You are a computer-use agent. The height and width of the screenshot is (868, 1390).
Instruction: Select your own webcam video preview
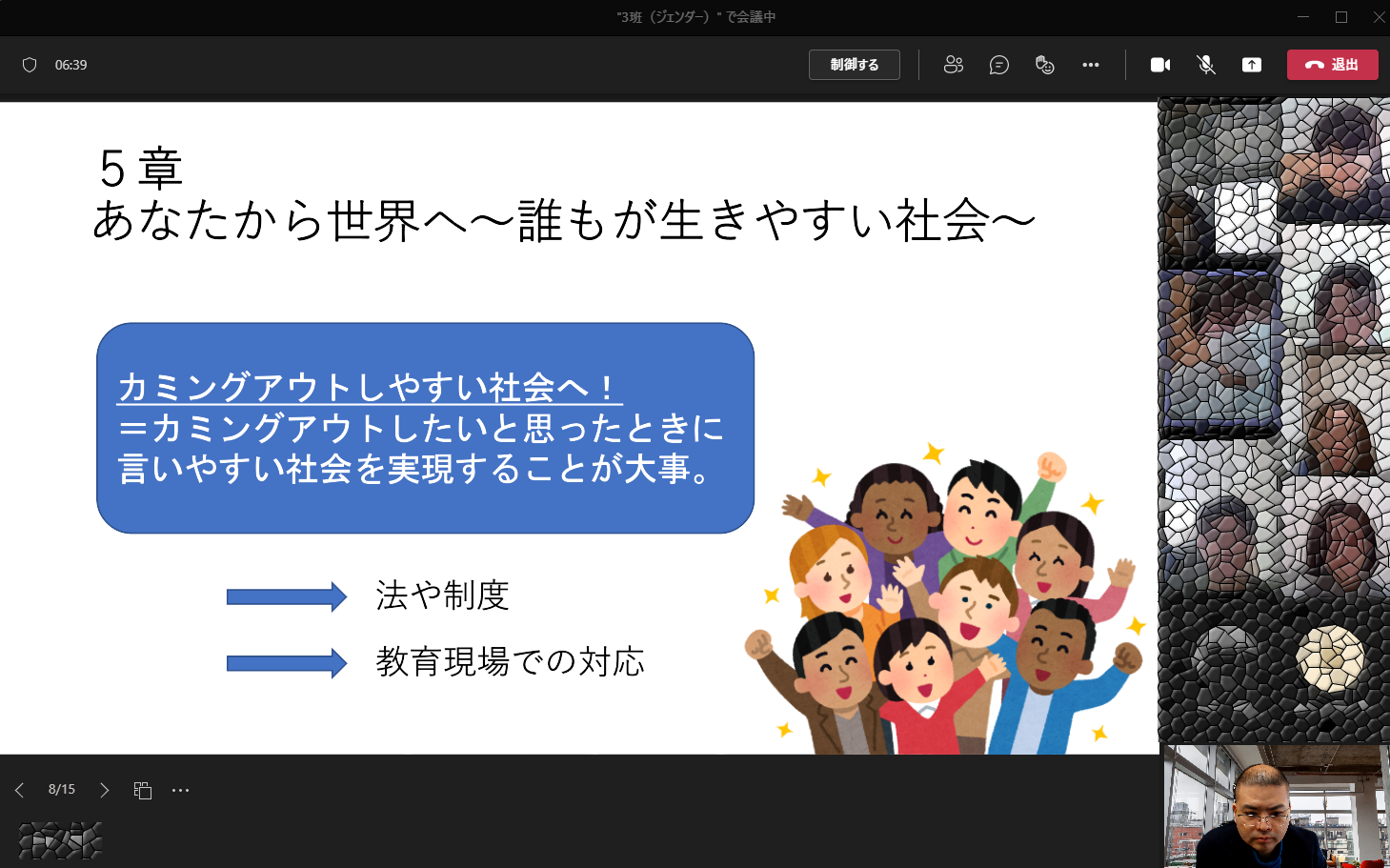tap(1273, 806)
